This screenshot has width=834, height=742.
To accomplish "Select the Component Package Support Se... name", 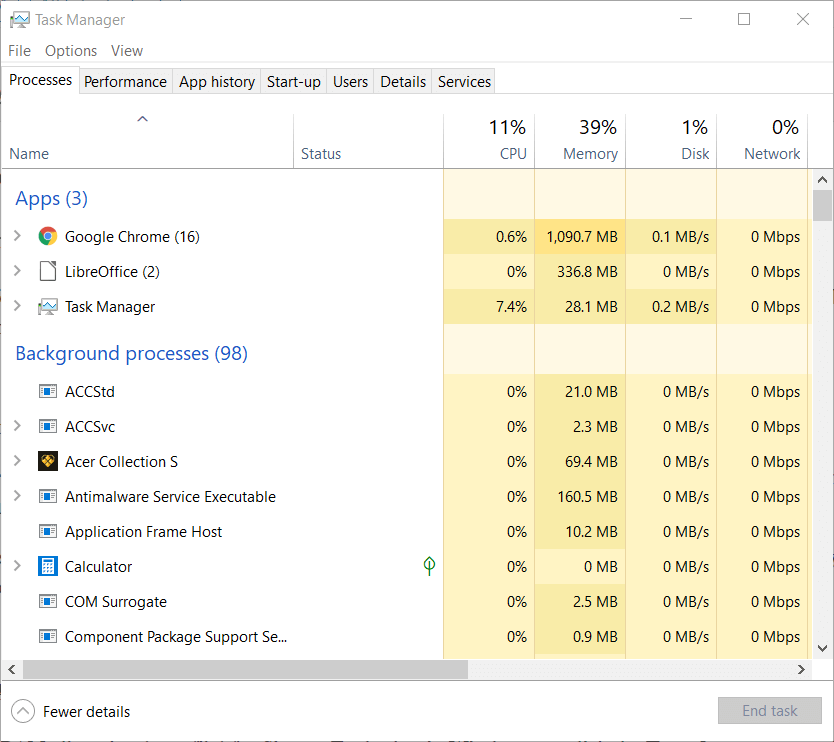I will point(176,637).
